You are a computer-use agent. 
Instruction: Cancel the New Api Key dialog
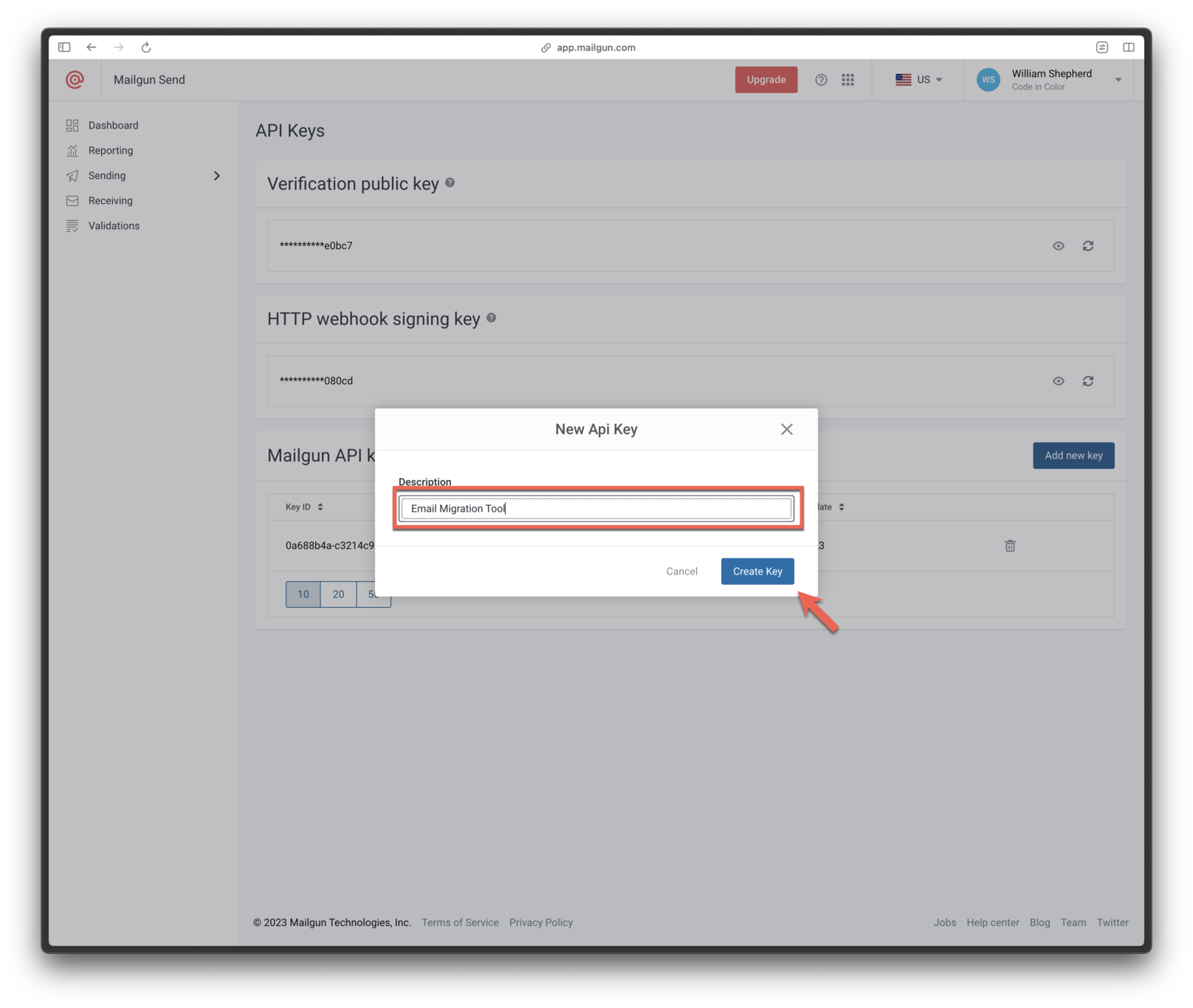click(681, 572)
